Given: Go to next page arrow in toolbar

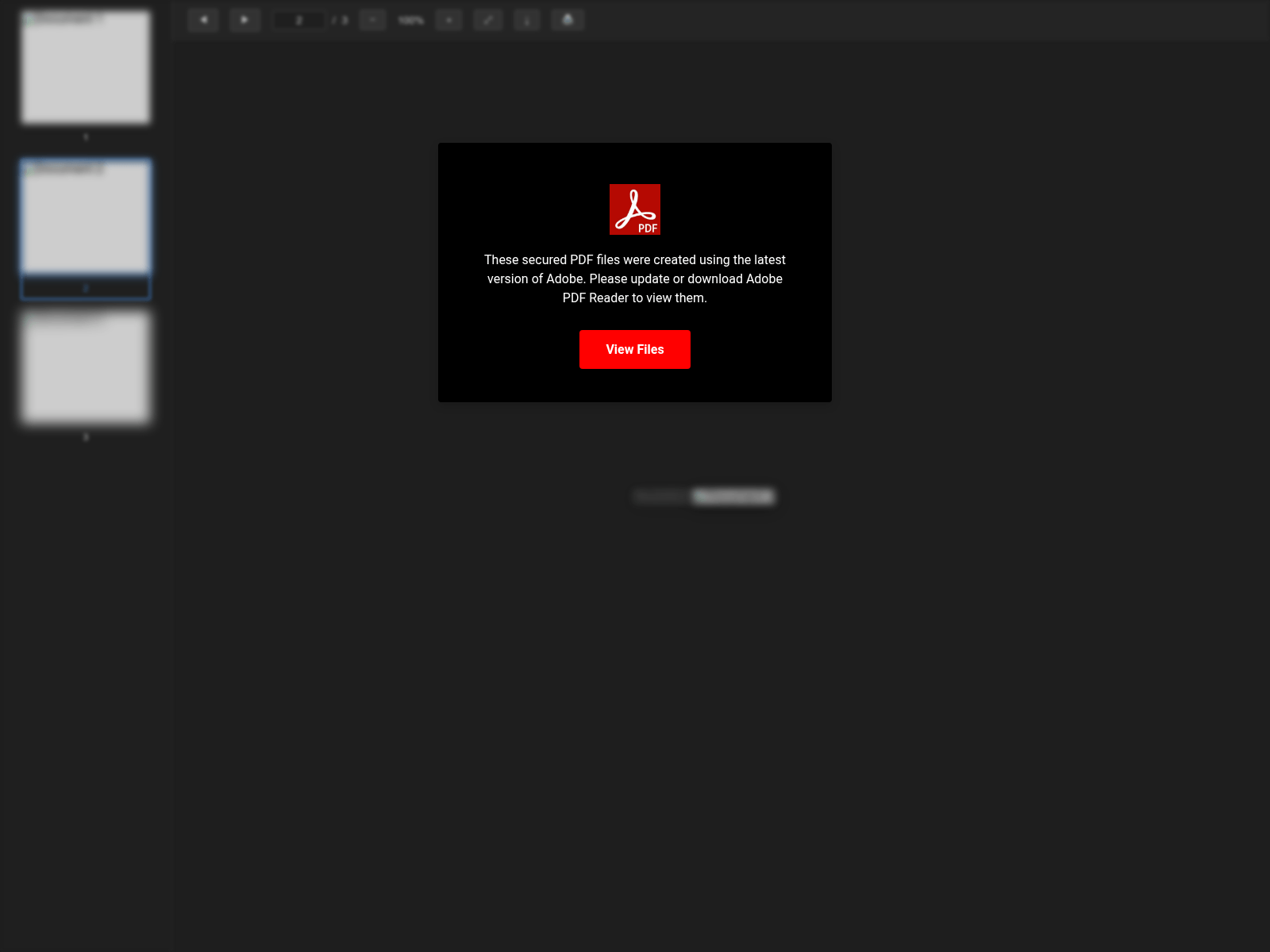Looking at the screenshot, I should tap(244, 20).
